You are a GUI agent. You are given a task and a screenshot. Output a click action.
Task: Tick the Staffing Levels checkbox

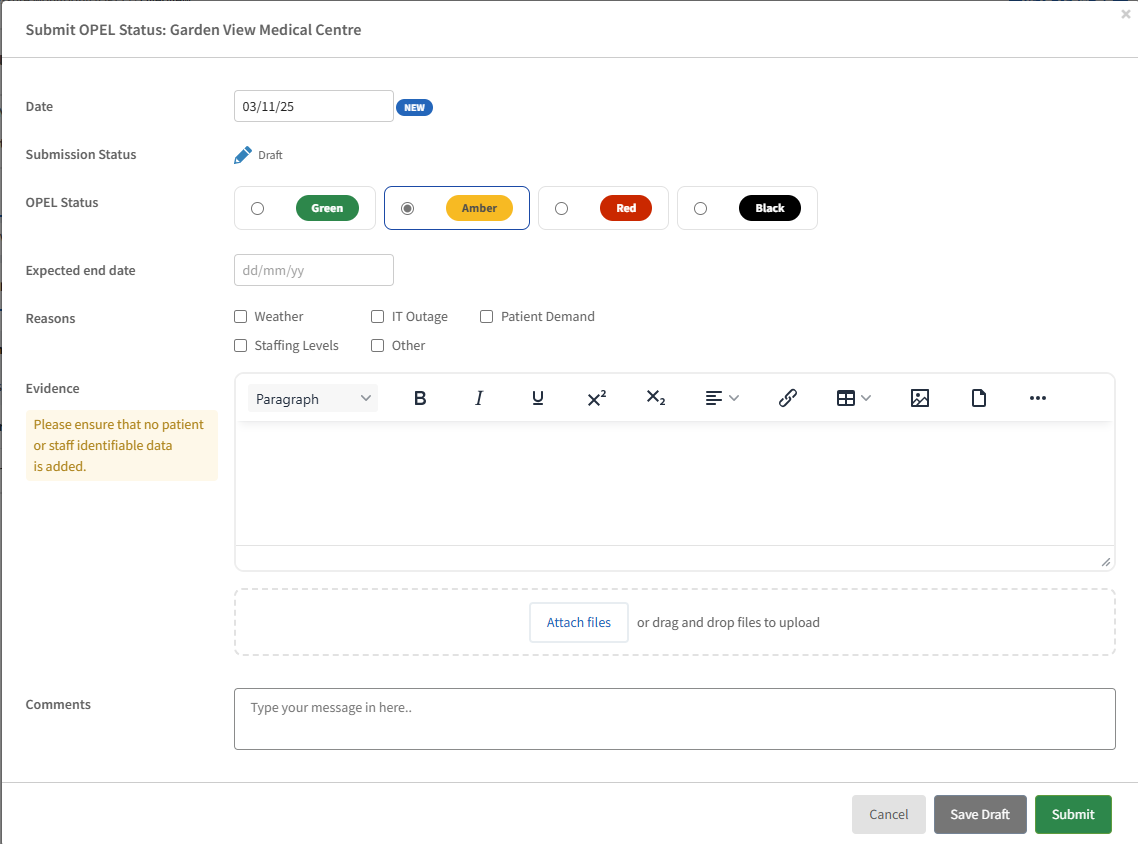click(240, 345)
